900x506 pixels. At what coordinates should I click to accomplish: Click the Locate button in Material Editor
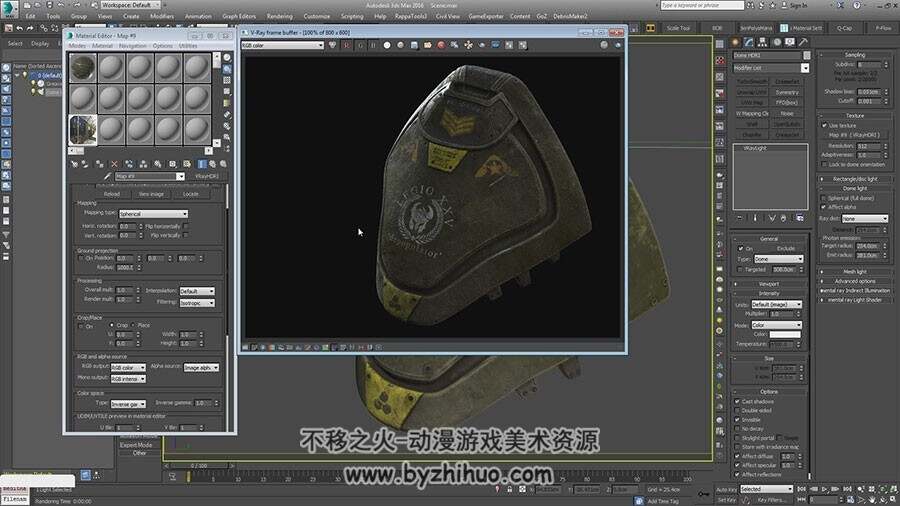tap(191, 194)
